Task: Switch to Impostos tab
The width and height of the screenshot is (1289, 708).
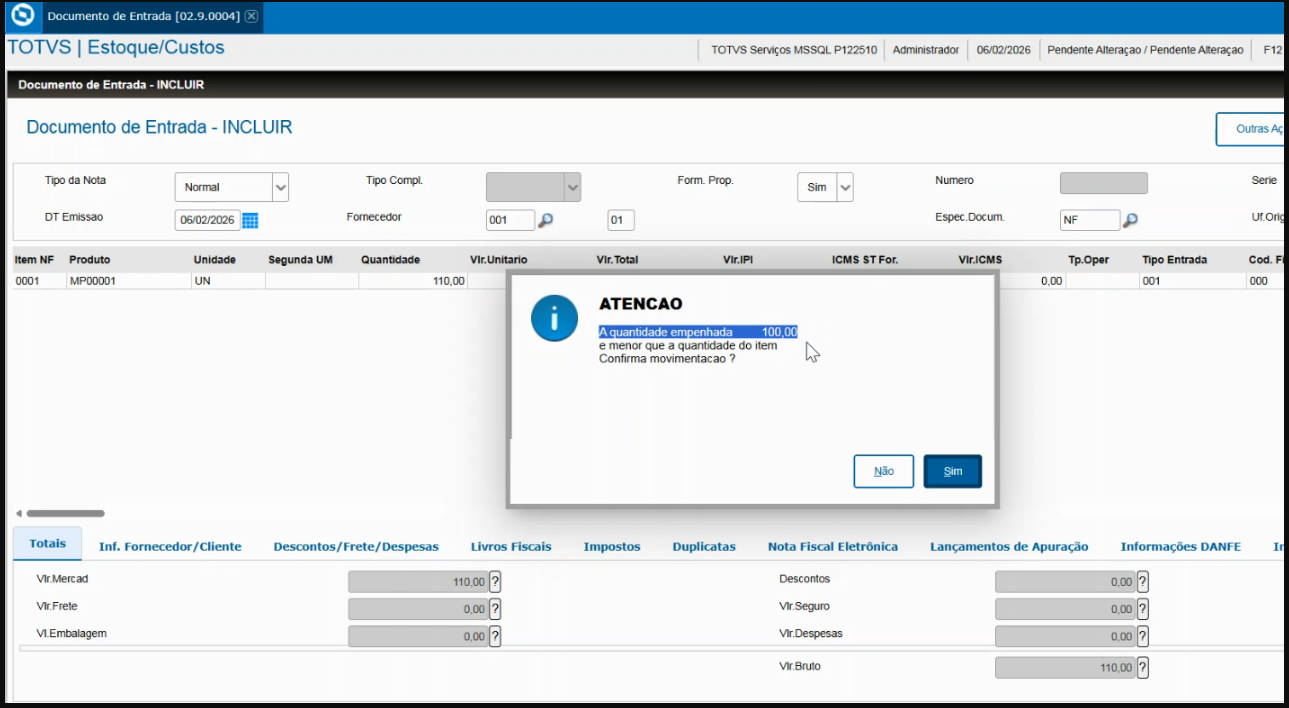Action: (x=612, y=546)
